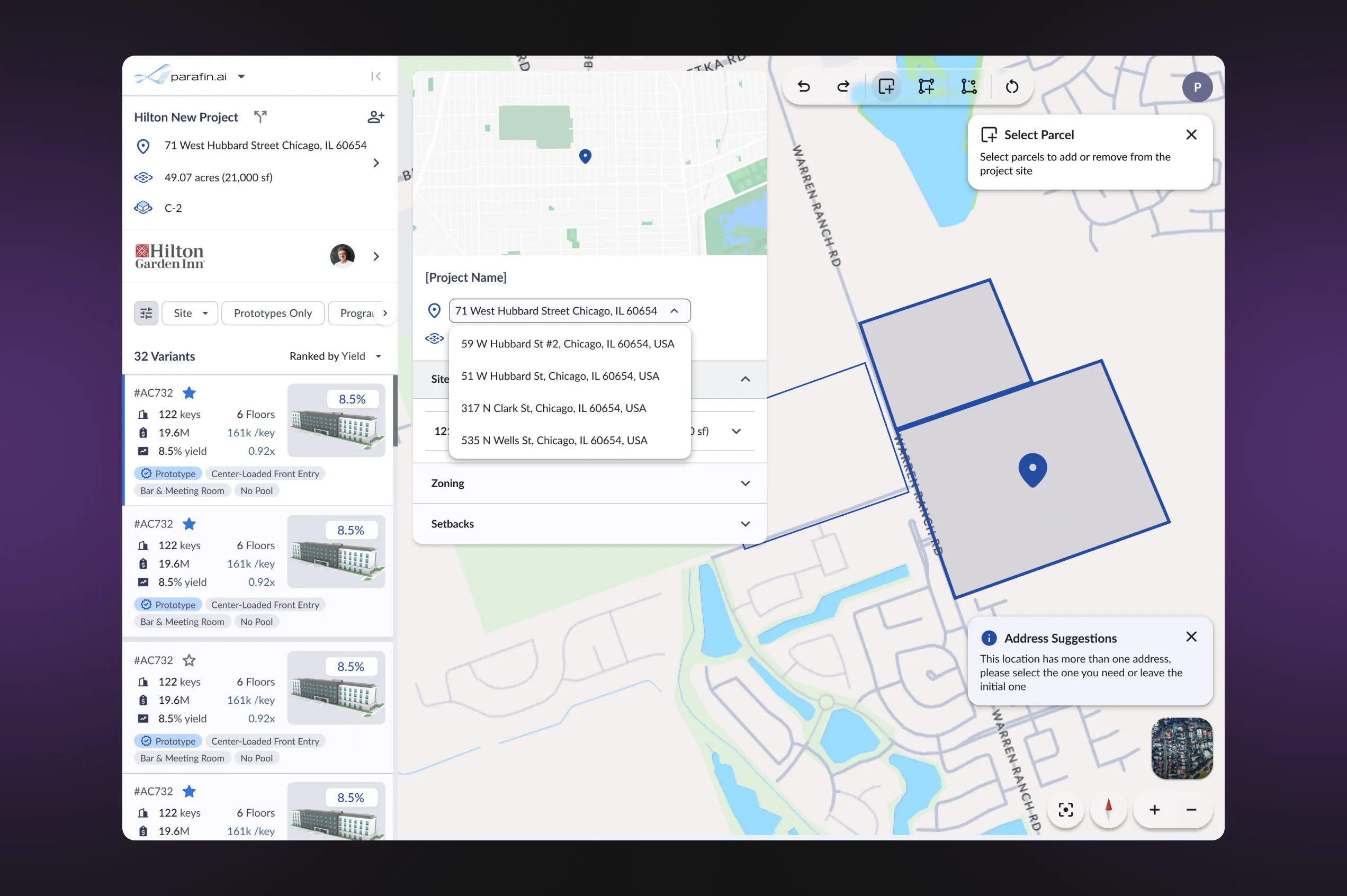The height and width of the screenshot is (896, 1347).
Task: Choose 535 N Wells St address option
Action: [x=554, y=441]
